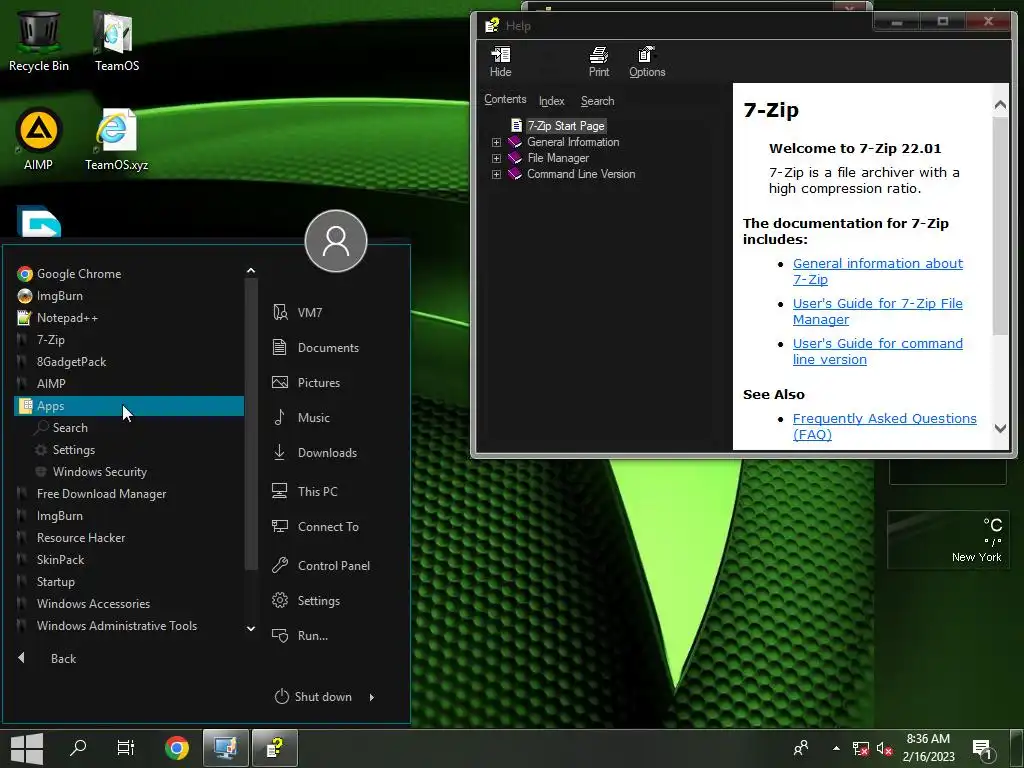The image size is (1024, 768).
Task: Launch Google Chrome from start menu list
Action: tap(129, 274)
